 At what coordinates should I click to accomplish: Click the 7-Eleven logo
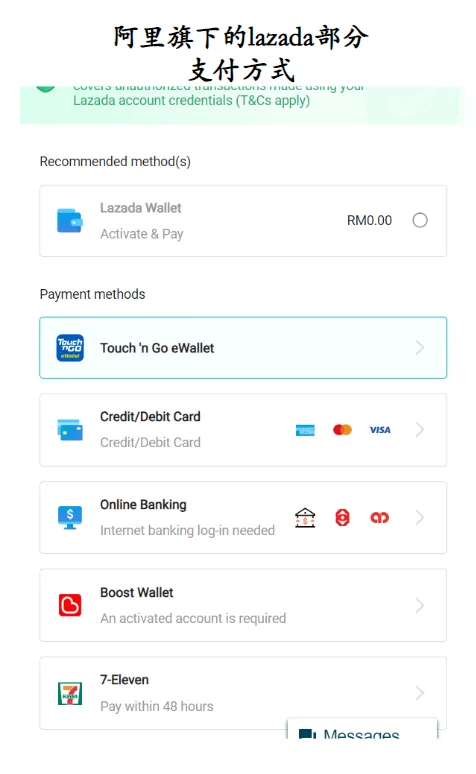(x=70, y=693)
